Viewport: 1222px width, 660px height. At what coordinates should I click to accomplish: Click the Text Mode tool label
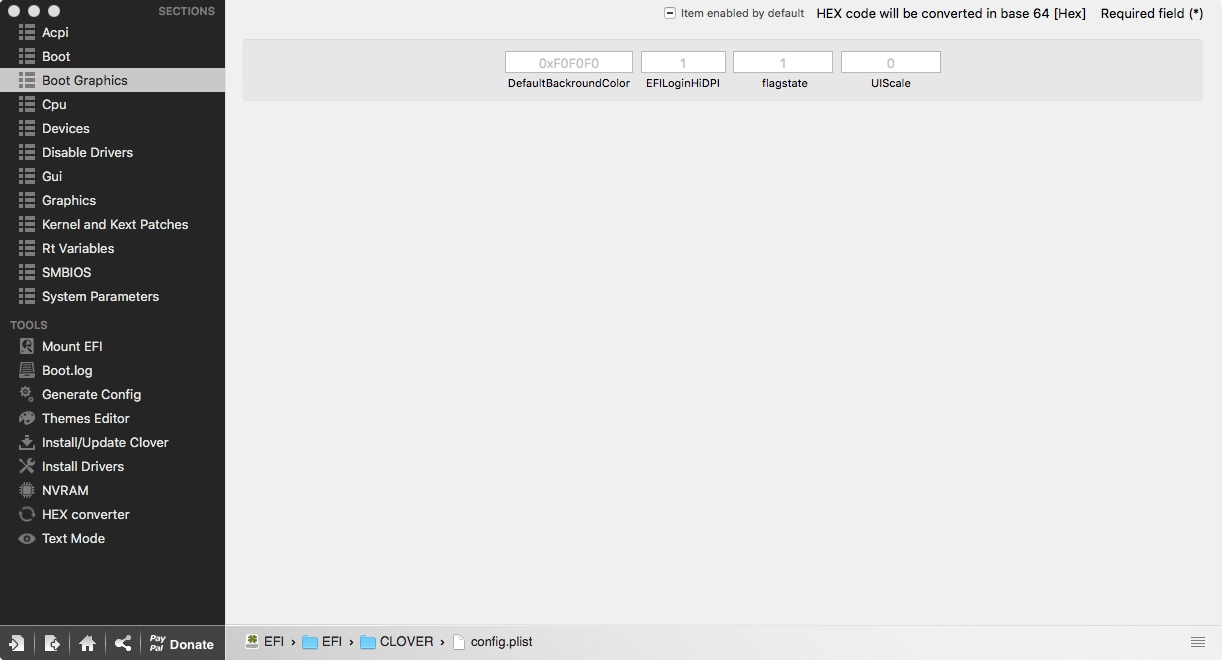coord(73,538)
